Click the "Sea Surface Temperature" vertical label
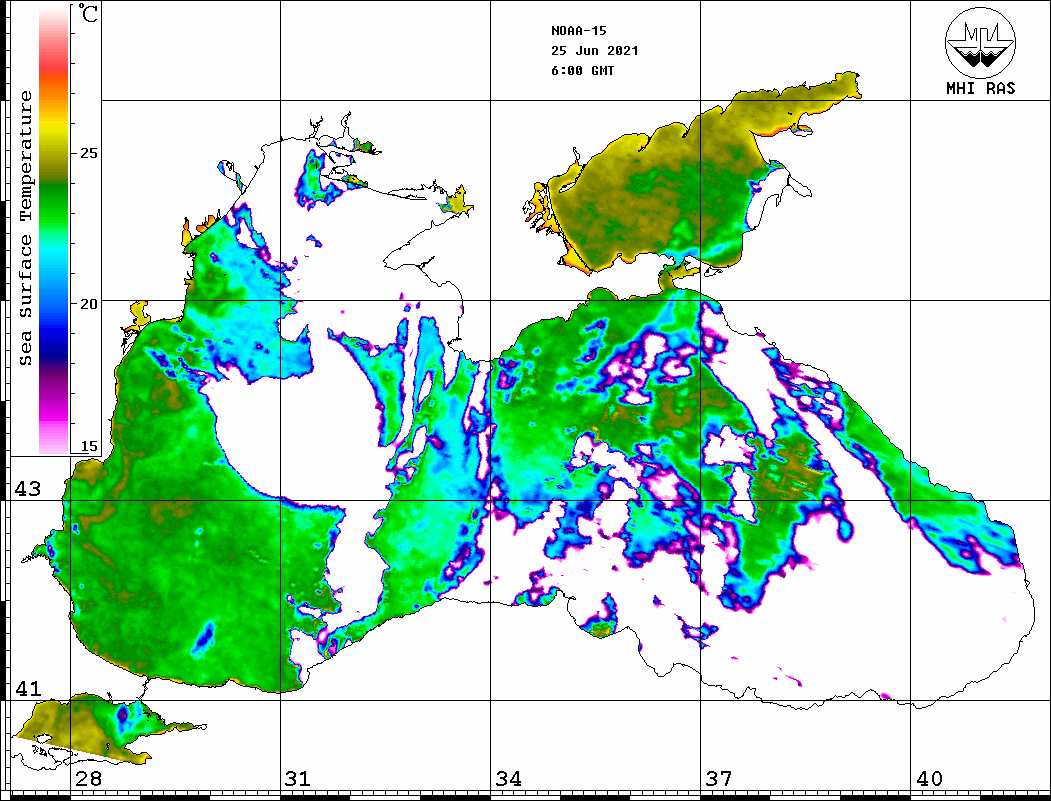1051x801 pixels. point(25,229)
